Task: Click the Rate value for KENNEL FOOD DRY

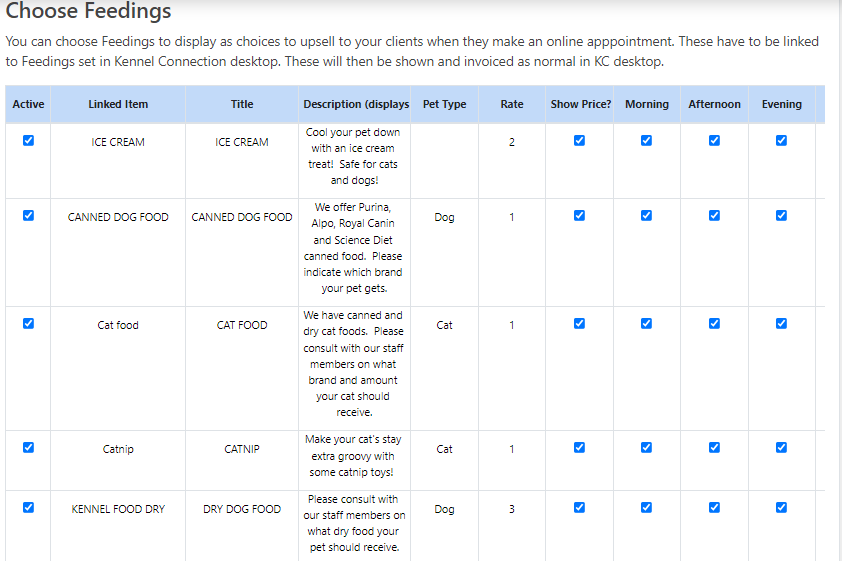Action: tap(512, 509)
